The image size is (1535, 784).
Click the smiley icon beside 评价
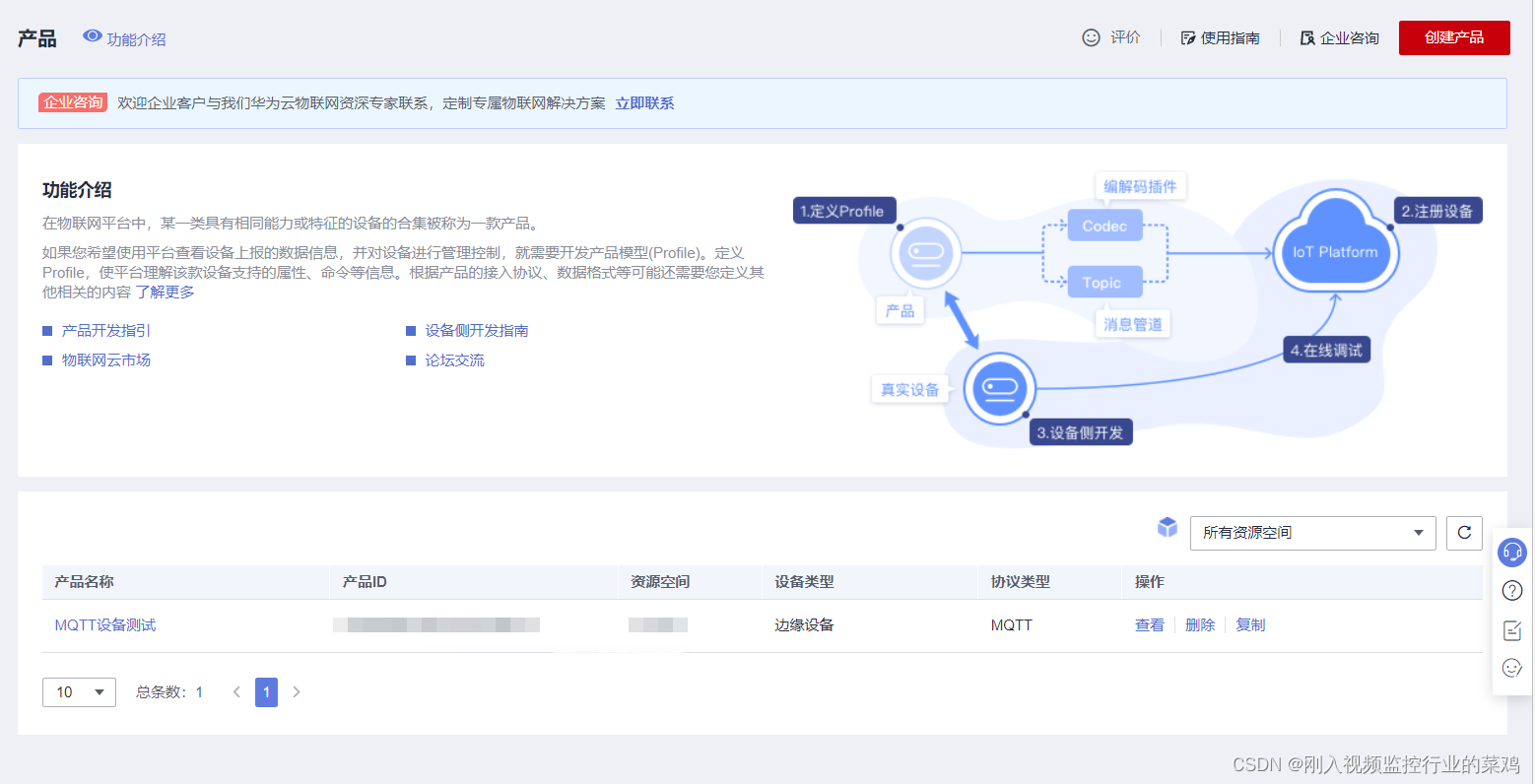click(x=1091, y=36)
